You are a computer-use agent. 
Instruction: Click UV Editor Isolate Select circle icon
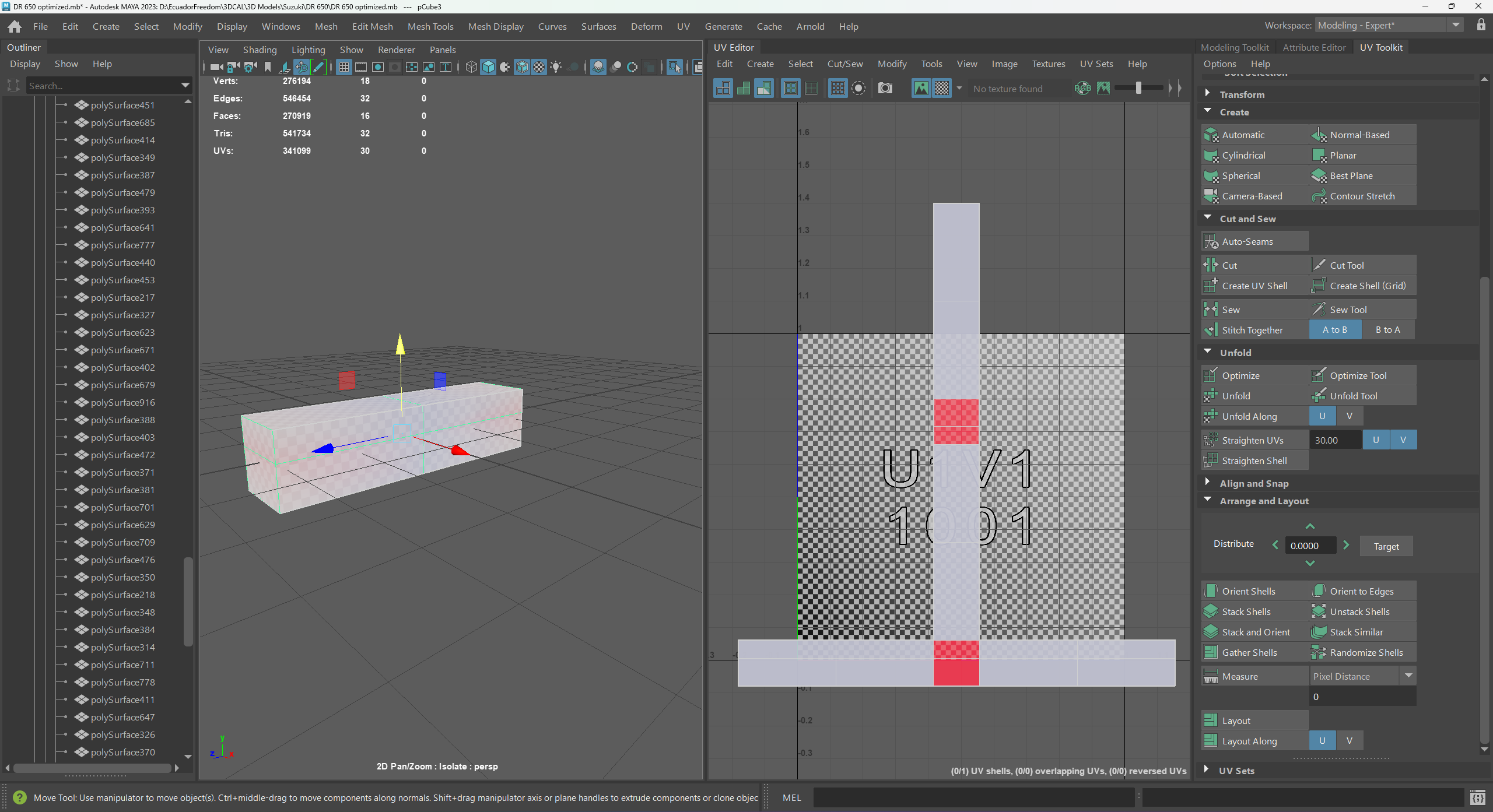coord(858,88)
